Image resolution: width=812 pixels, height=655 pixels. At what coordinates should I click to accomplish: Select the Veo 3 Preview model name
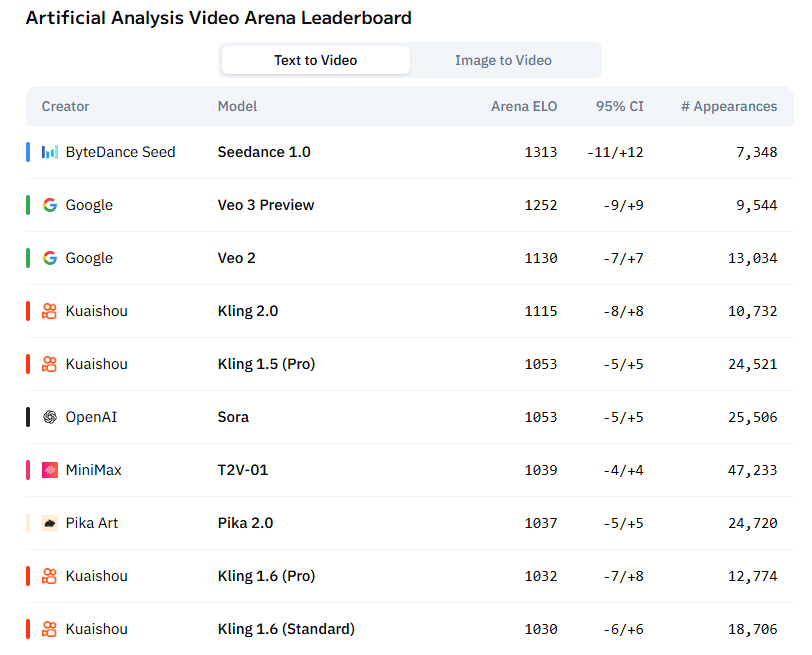[266, 205]
